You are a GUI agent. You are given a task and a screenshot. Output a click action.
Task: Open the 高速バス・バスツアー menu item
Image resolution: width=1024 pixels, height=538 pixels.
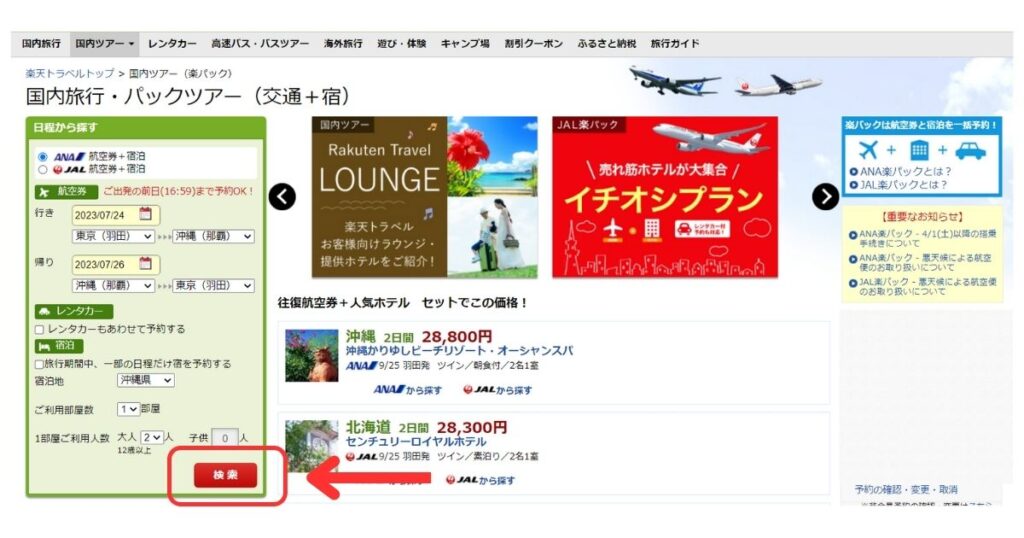point(260,44)
